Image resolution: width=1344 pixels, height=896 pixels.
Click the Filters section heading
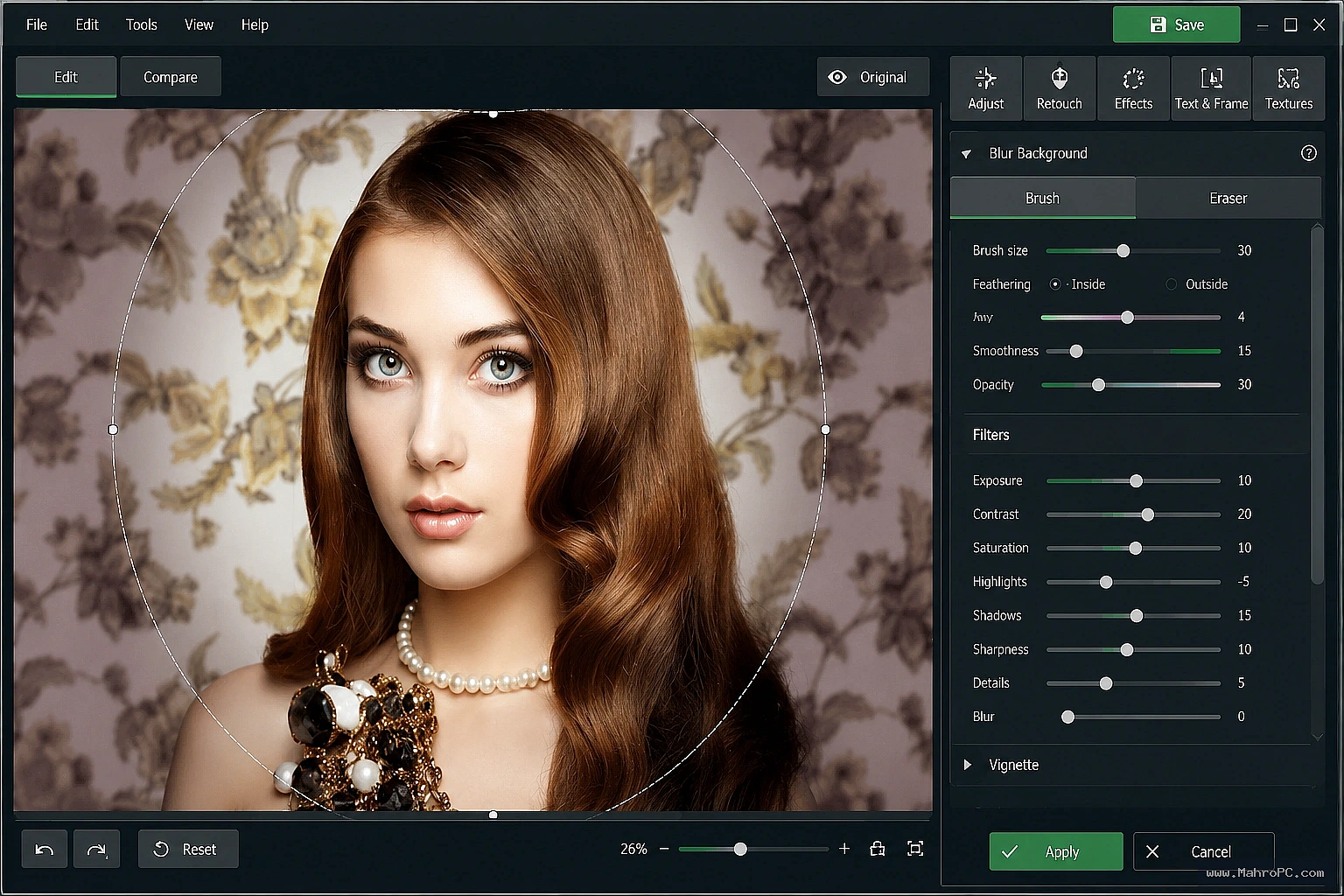[x=990, y=435]
